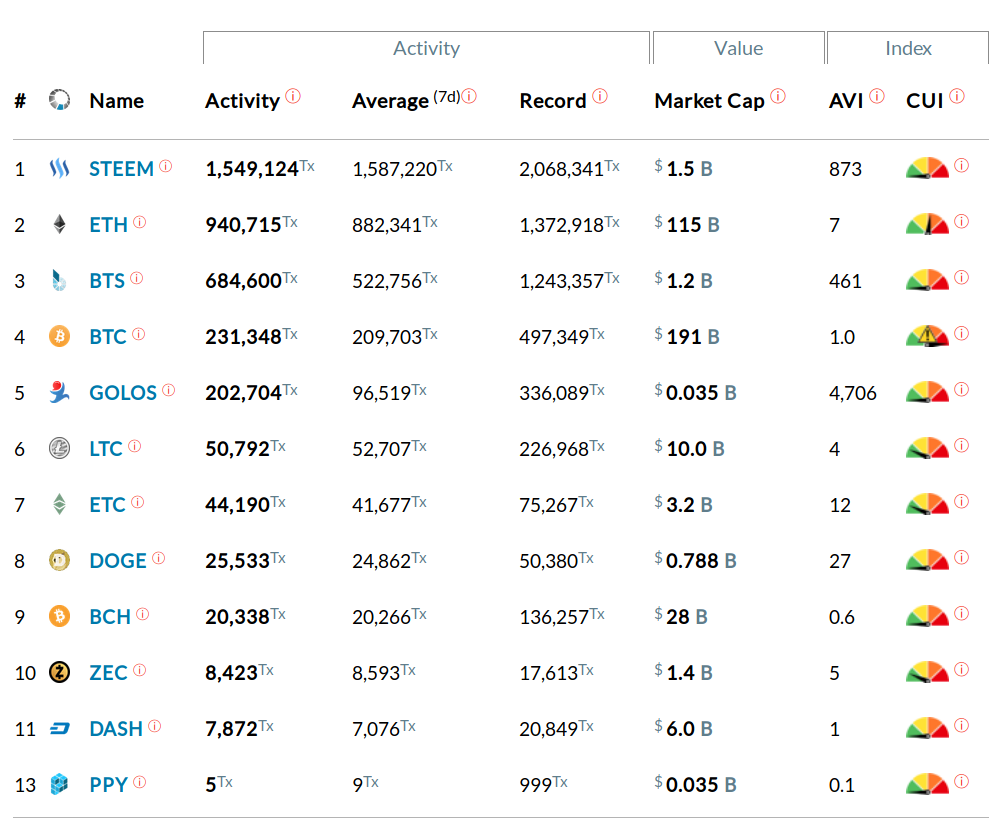The height and width of the screenshot is (830, 1002).
Task: Click info icon after STEEM CUI gauge
Action: point(962,165)
